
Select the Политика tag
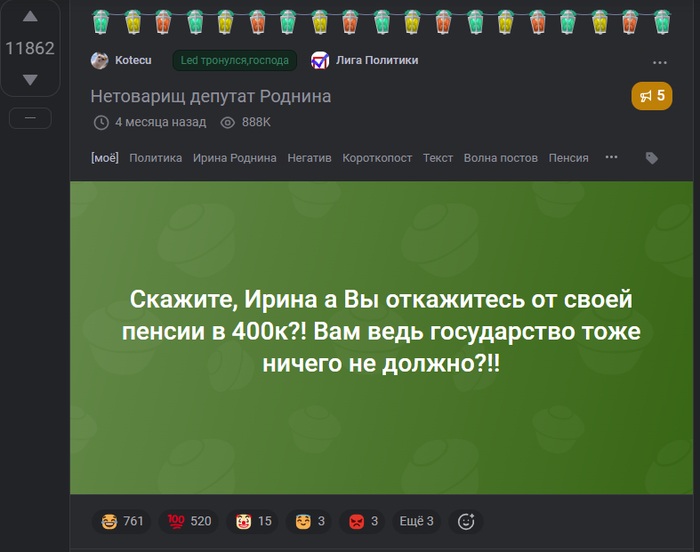click(x=155, y=158)
